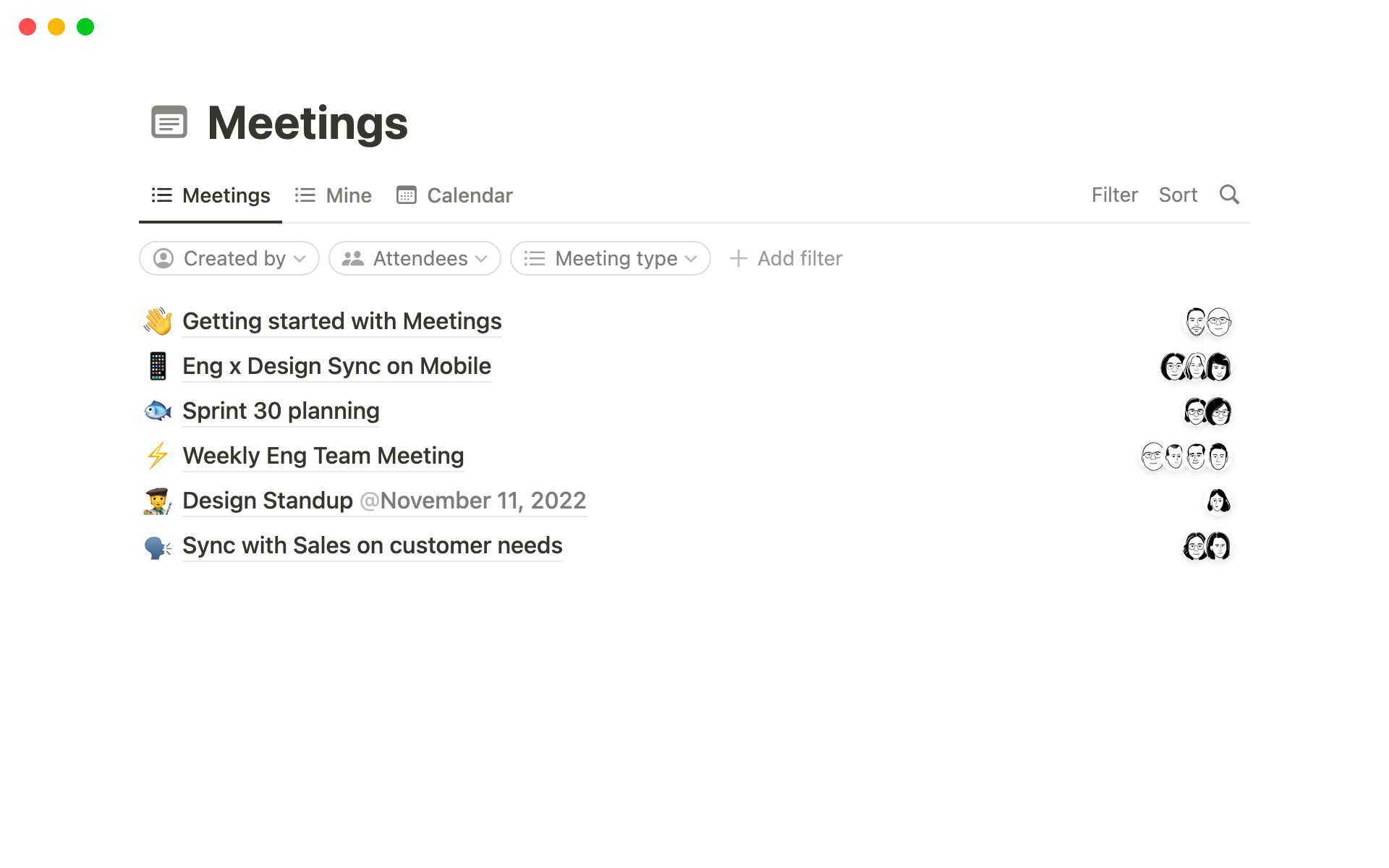The width and height of the screenshot is (1389, 868).
Task: Expand the Meeting type dropdown filter
Action: coord(611,258)
